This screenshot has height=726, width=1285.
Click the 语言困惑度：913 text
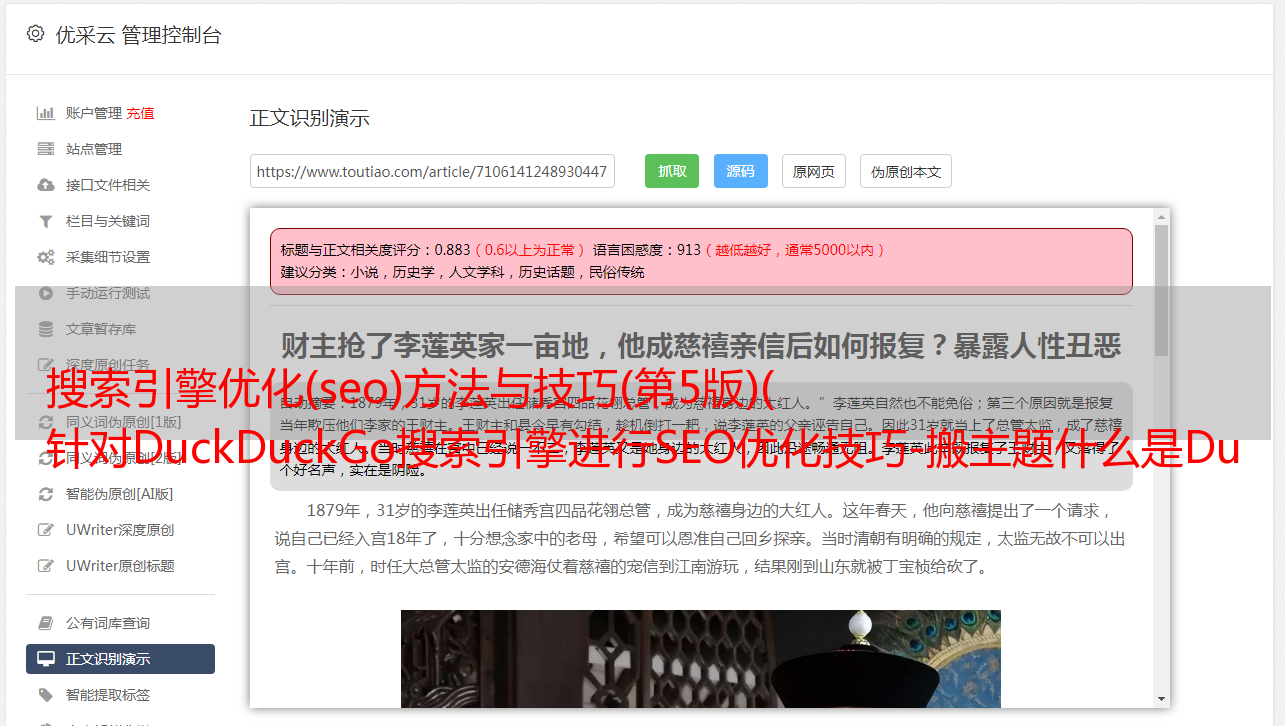(647, 250)
